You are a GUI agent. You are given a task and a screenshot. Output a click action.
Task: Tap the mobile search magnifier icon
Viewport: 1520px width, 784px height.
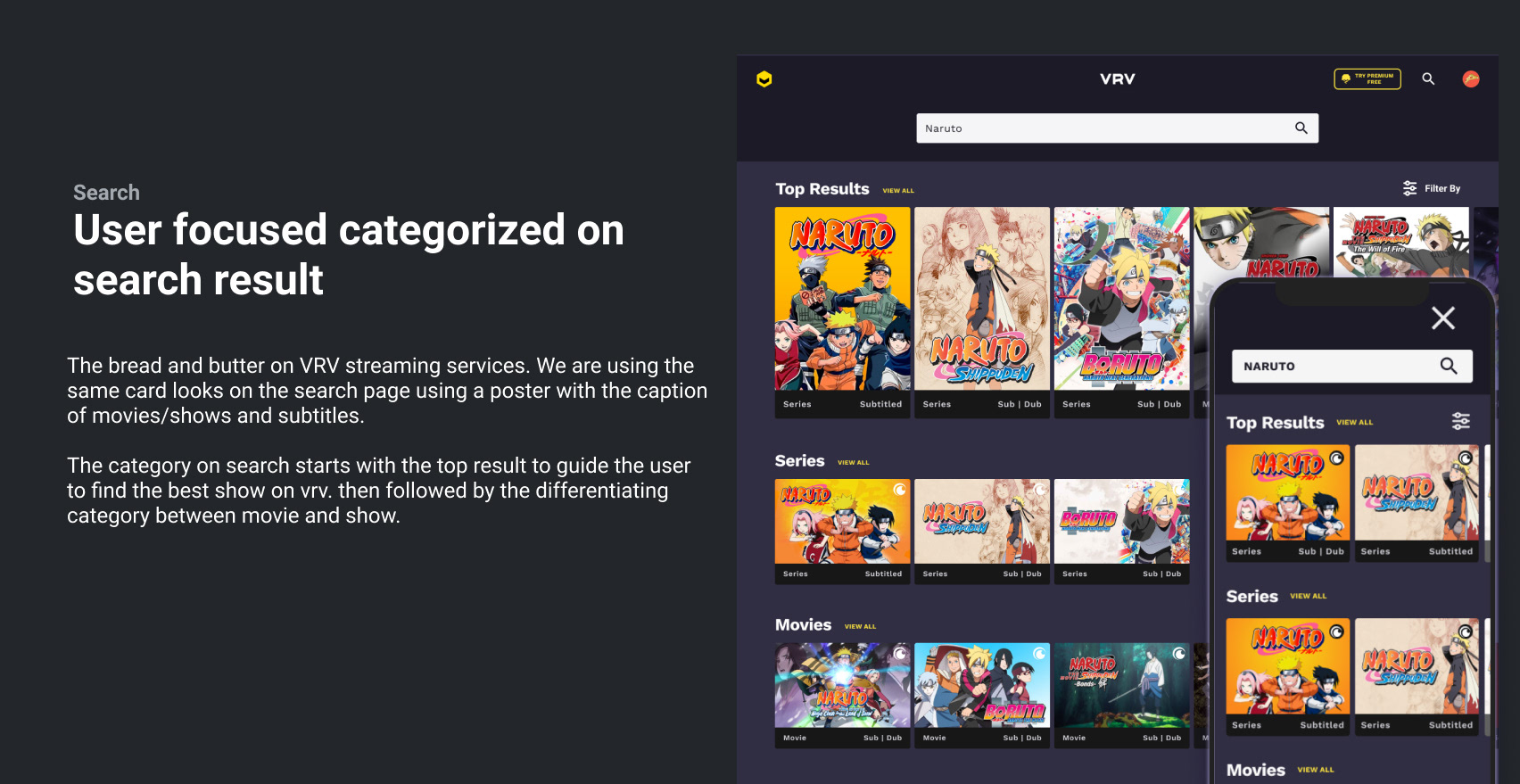1449,366
